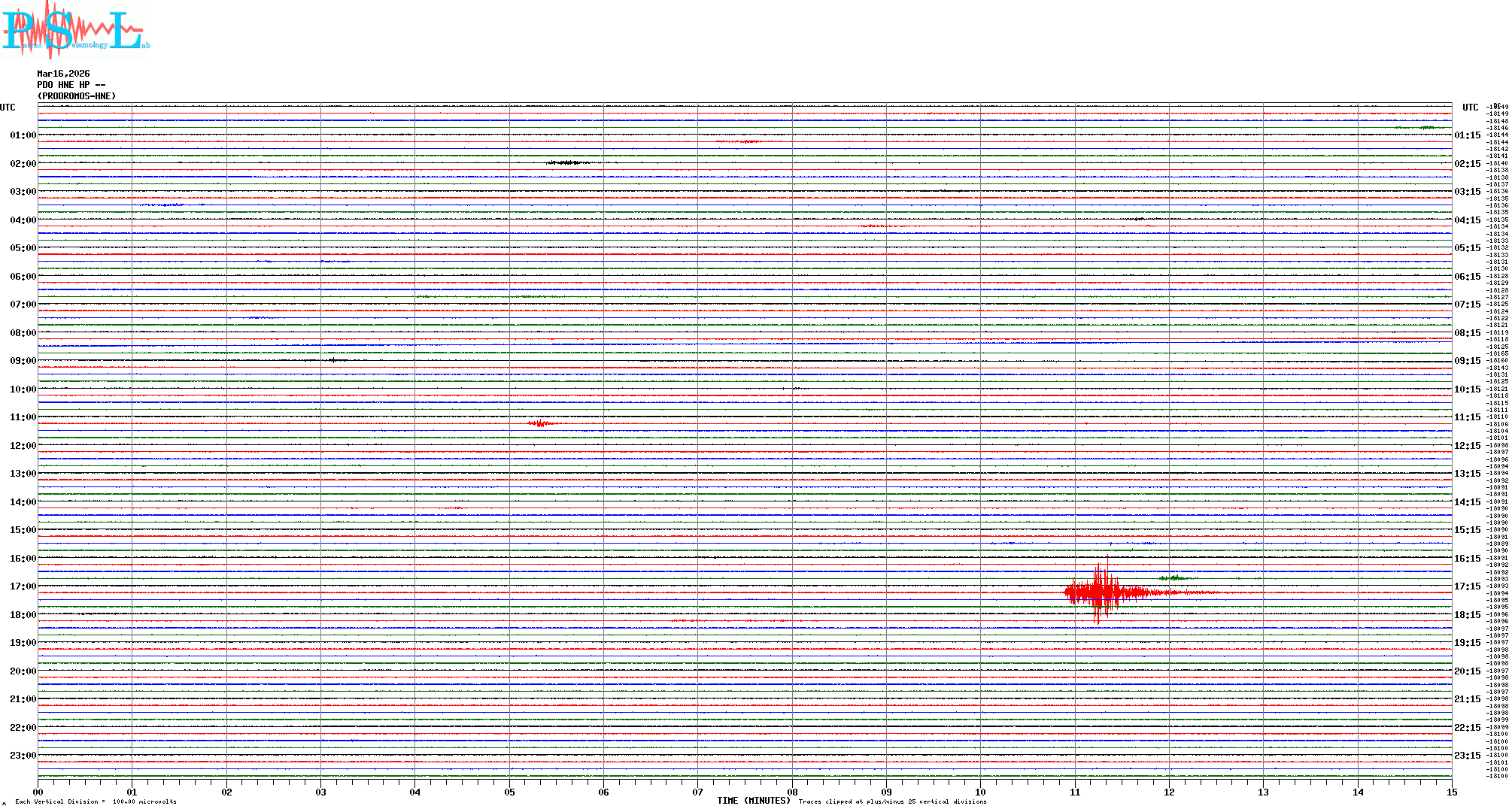Viewport: 1512px width, 812px height.
Task: Click the vertical division scale note
Action: point(96,801)
